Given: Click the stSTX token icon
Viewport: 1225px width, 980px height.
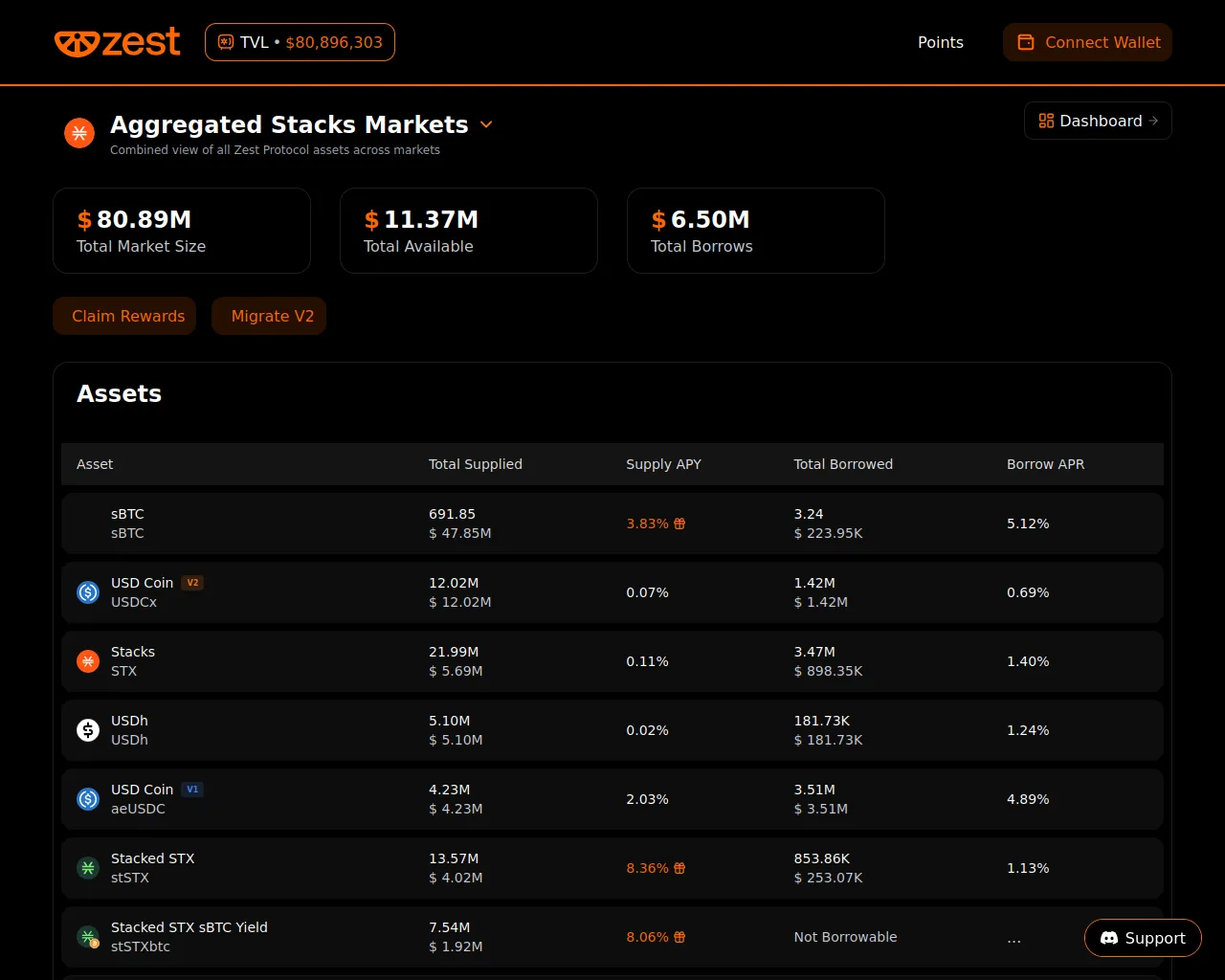Looking at the screenshot, I should [x=88, y=868].
